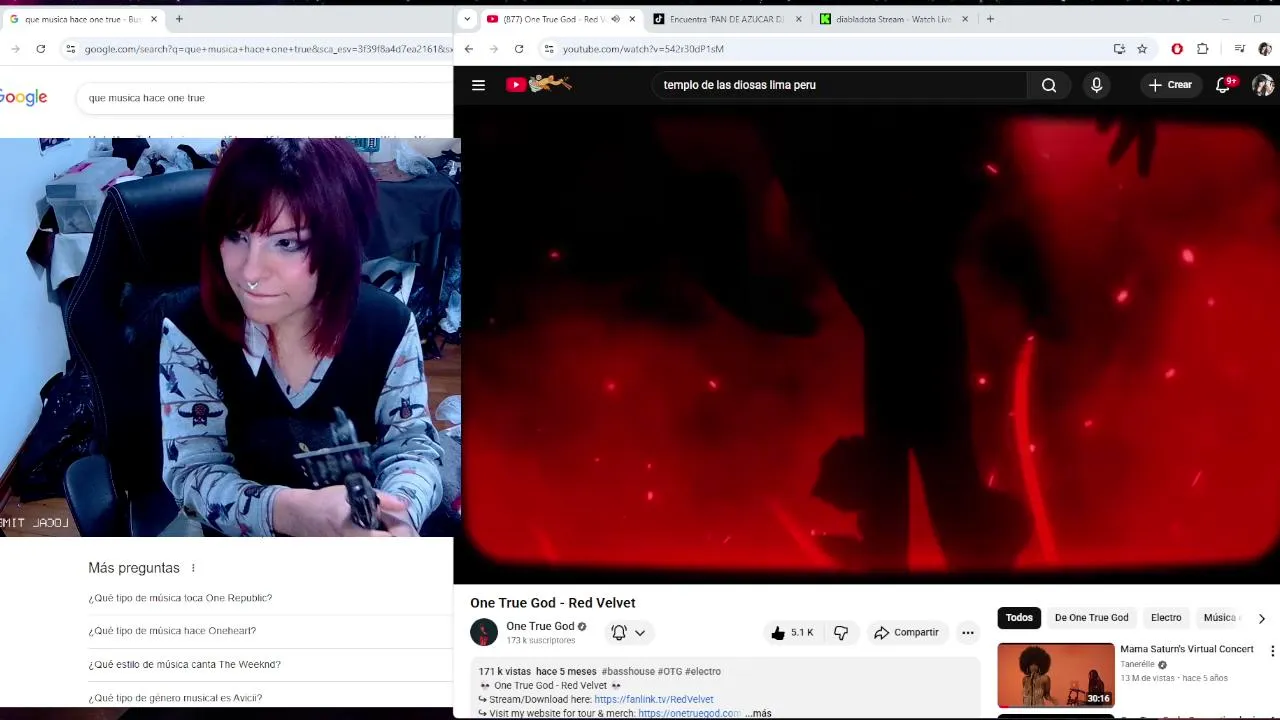Reload the YouTube page
Image resolution: width=1280 pixels, height=720 pixels.
pos(519,48)
